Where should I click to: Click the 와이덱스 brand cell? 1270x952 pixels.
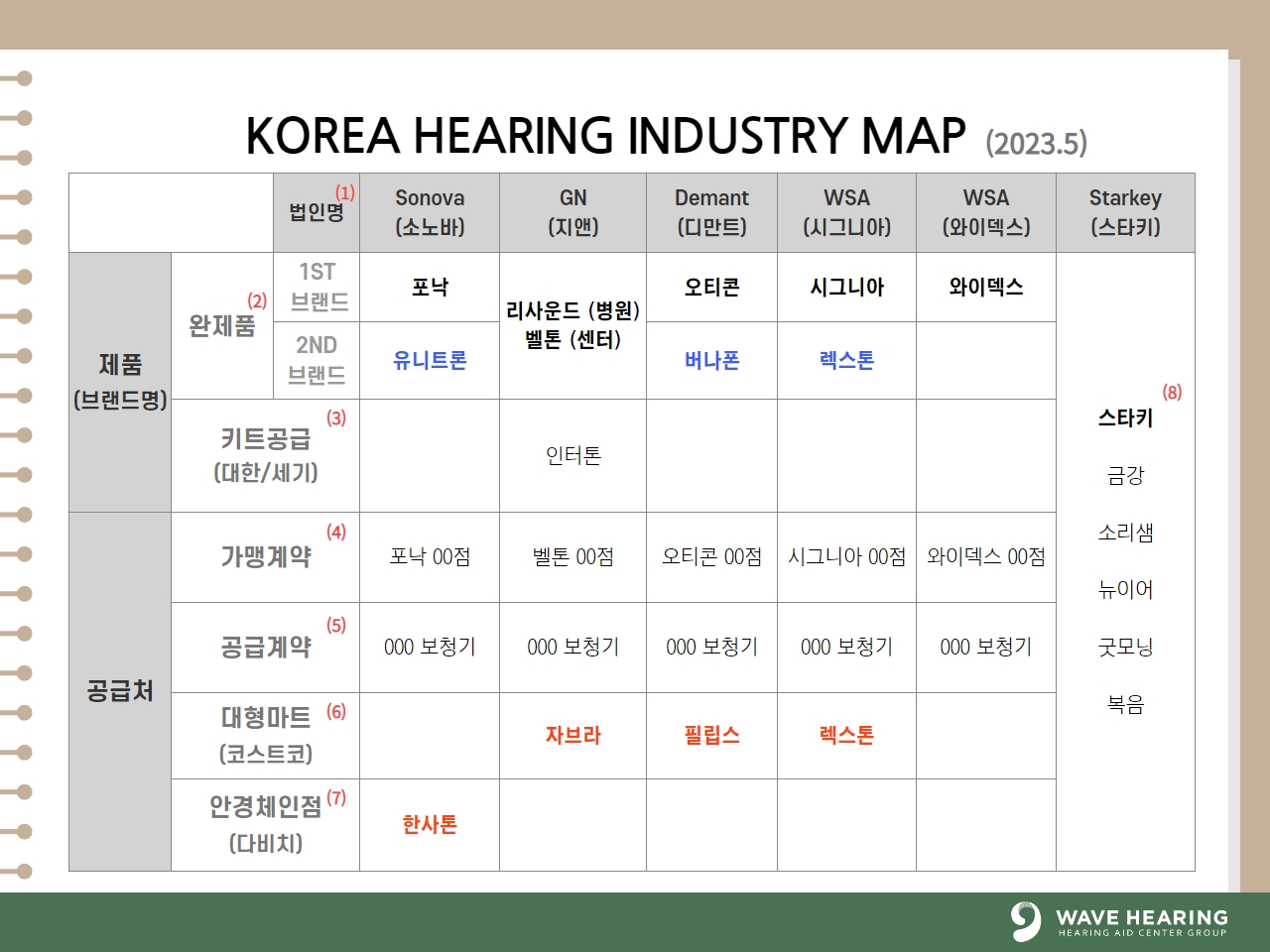click(x=986, y=287)
